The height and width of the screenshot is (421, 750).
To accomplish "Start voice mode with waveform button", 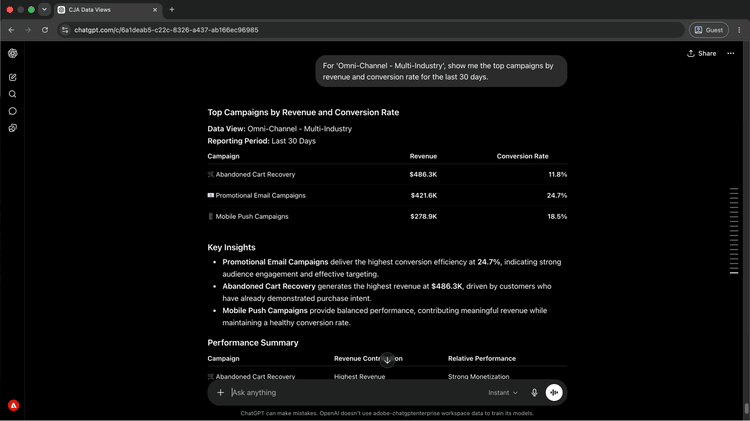I will click(x=554, y=392).
